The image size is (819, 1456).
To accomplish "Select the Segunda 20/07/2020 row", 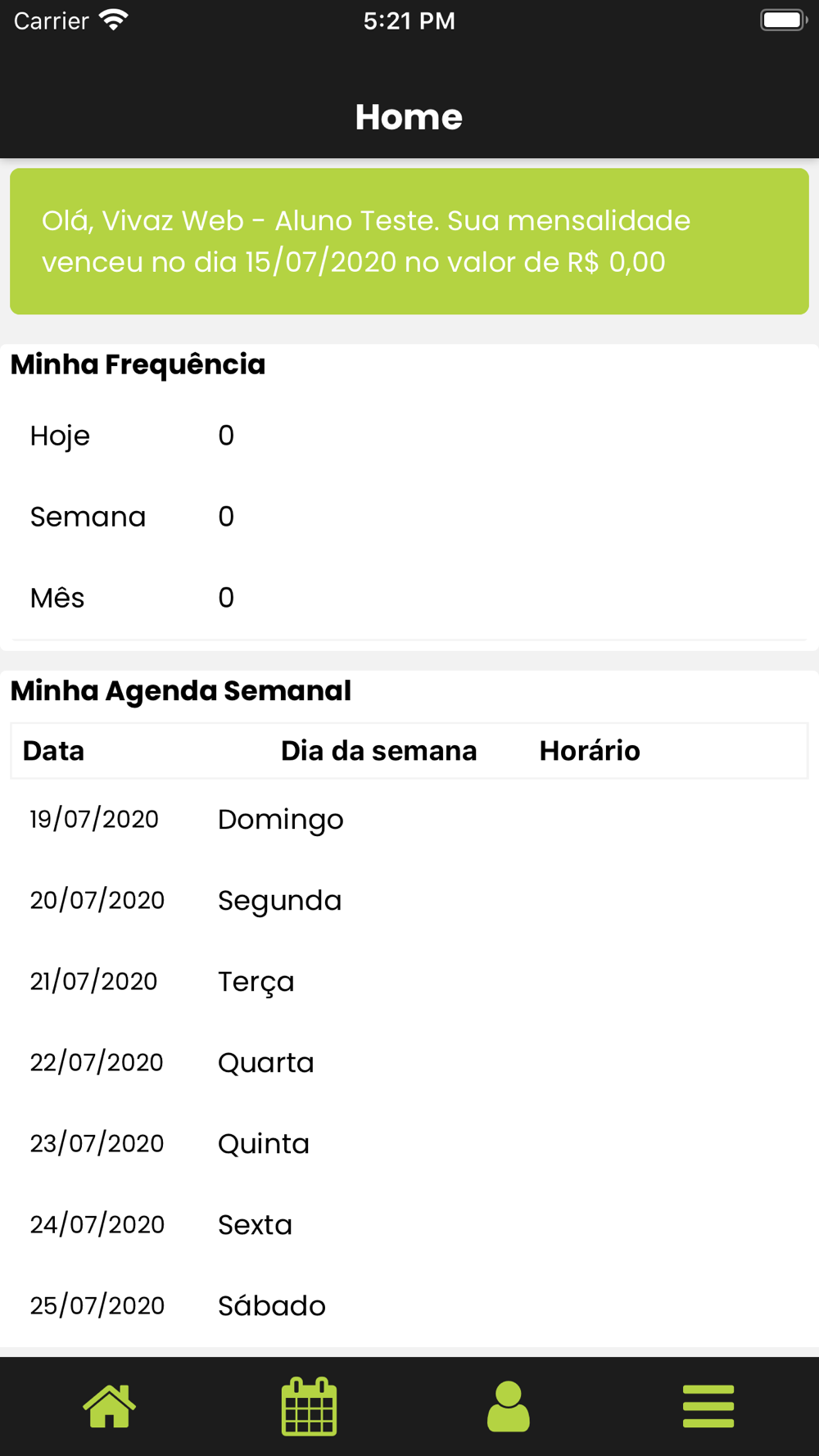I will (409, 901).
